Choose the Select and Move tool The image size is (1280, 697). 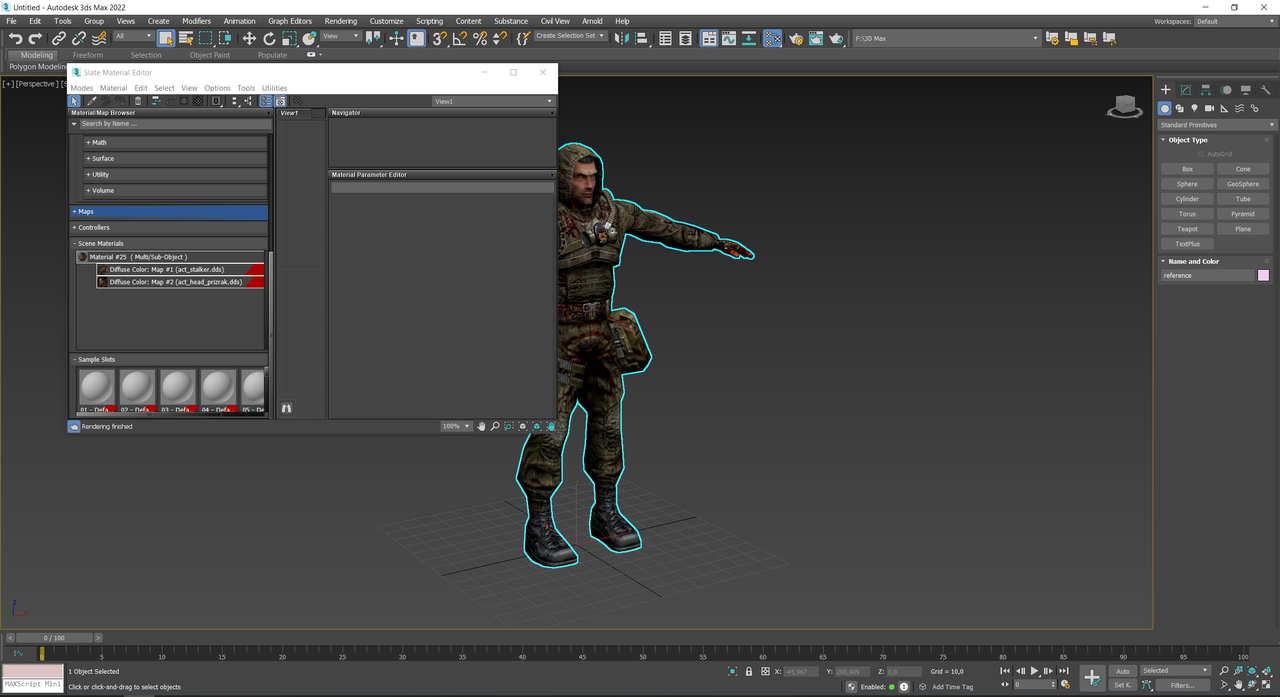[249, 38]
